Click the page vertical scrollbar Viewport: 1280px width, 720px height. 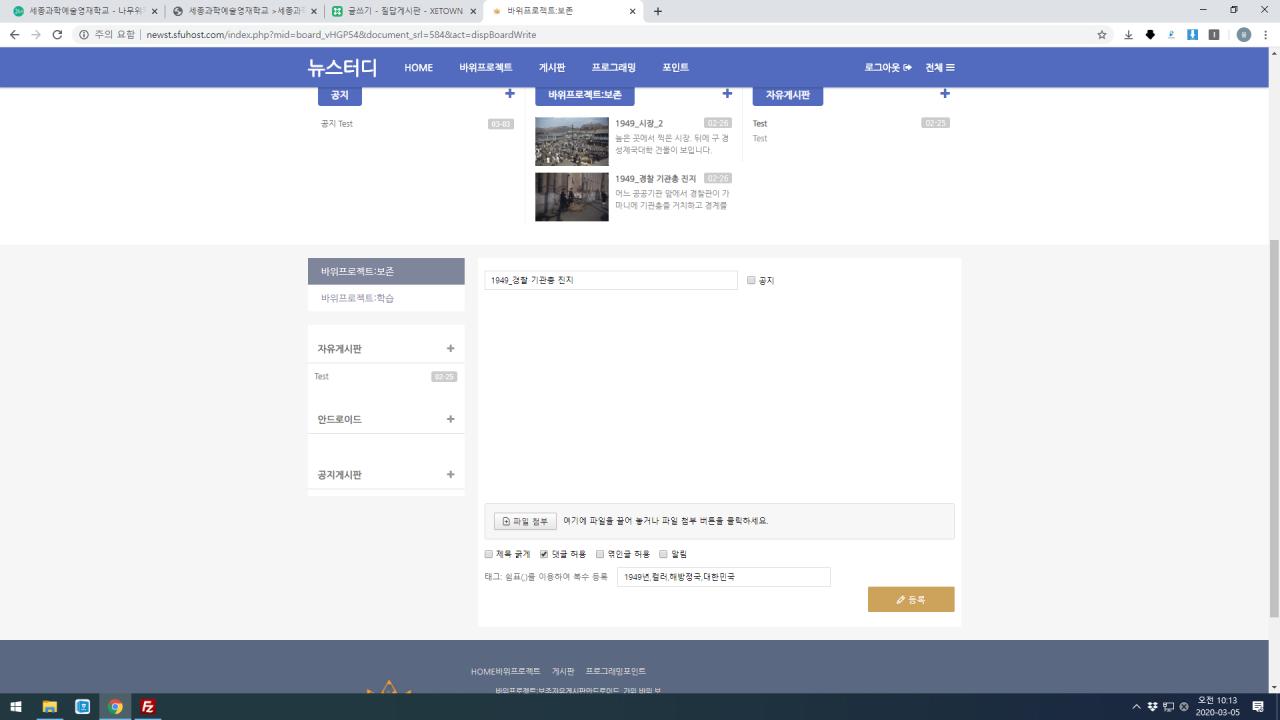1273,430
